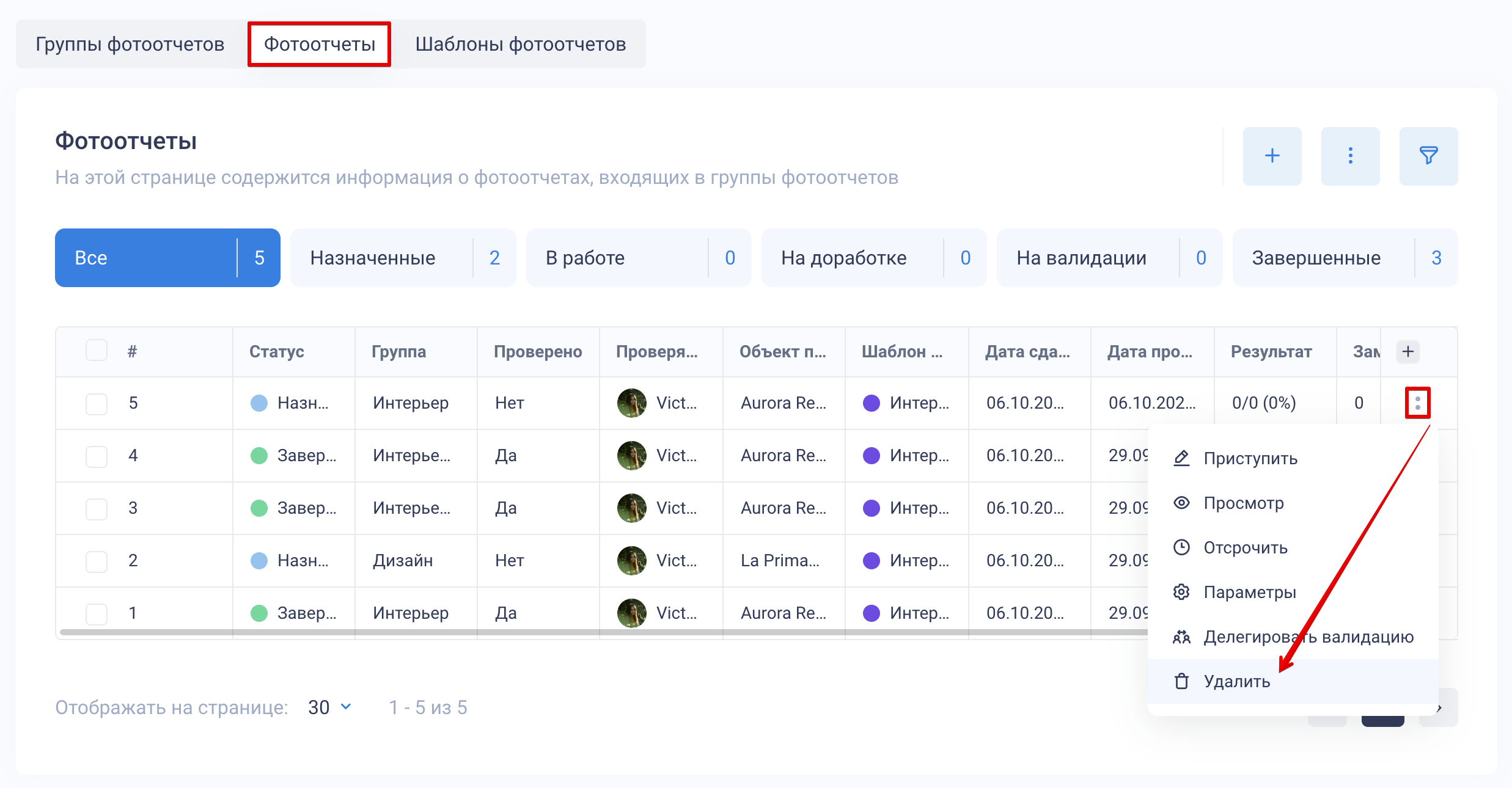Click the row 5 three-dots actions icon

[1417, 403]
